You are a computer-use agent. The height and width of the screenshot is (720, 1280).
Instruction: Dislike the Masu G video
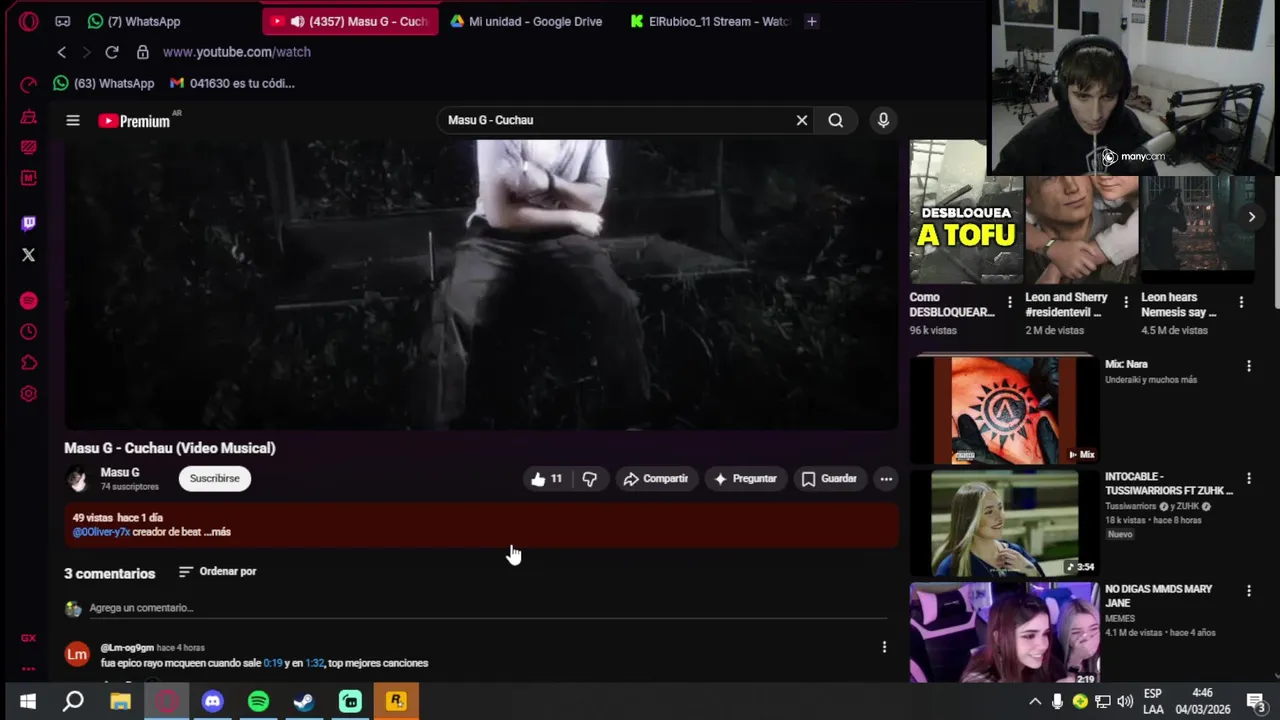point(590,479)
